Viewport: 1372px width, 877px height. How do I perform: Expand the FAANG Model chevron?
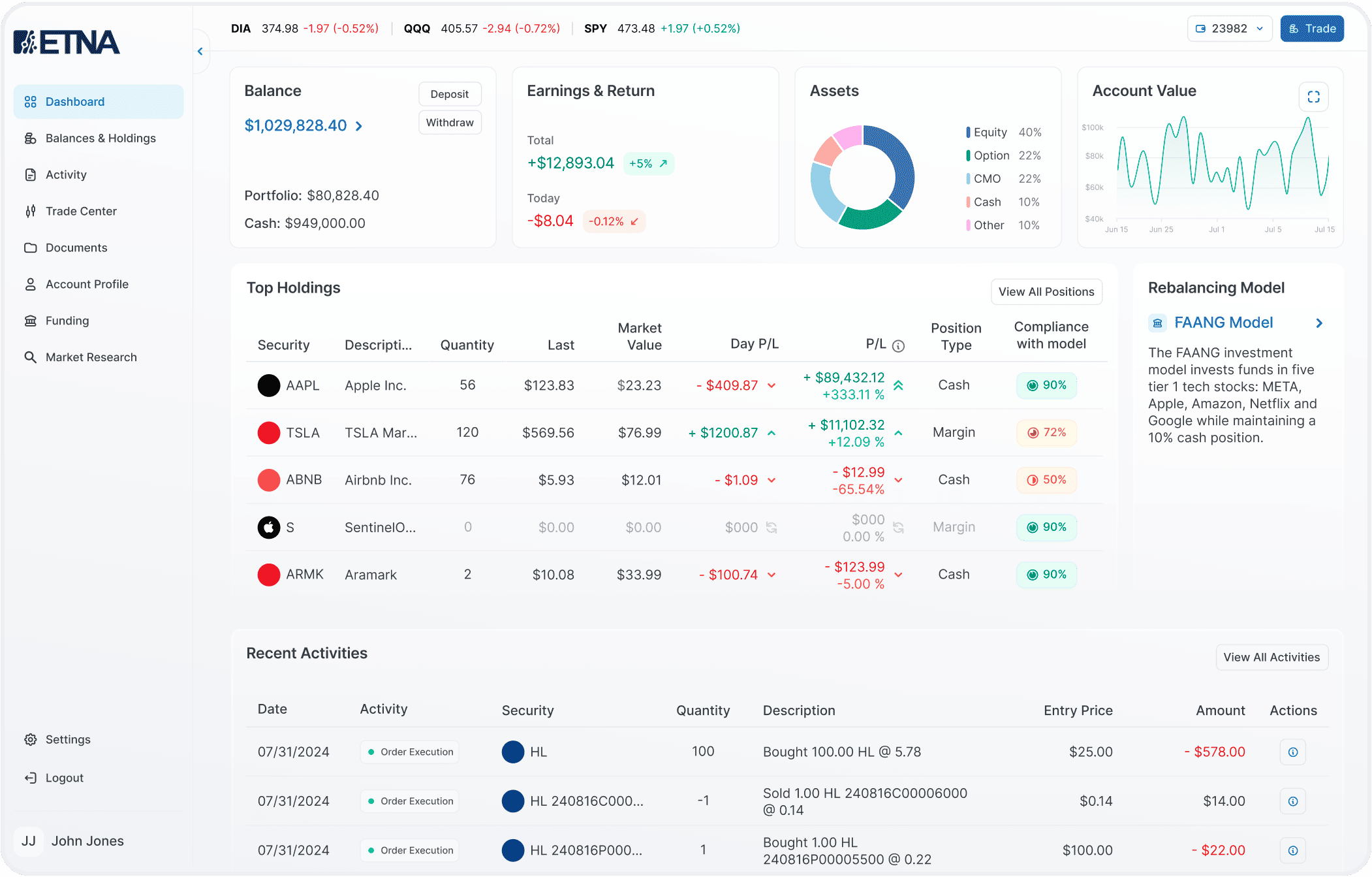point(1319,323)
